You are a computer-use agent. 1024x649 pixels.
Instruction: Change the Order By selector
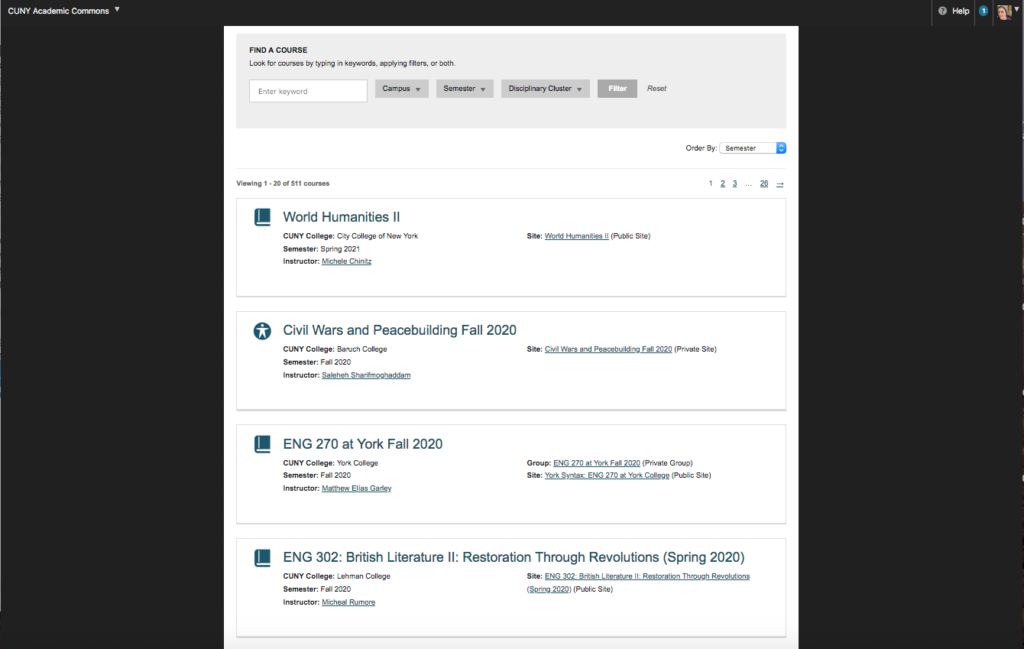(752, 147)
